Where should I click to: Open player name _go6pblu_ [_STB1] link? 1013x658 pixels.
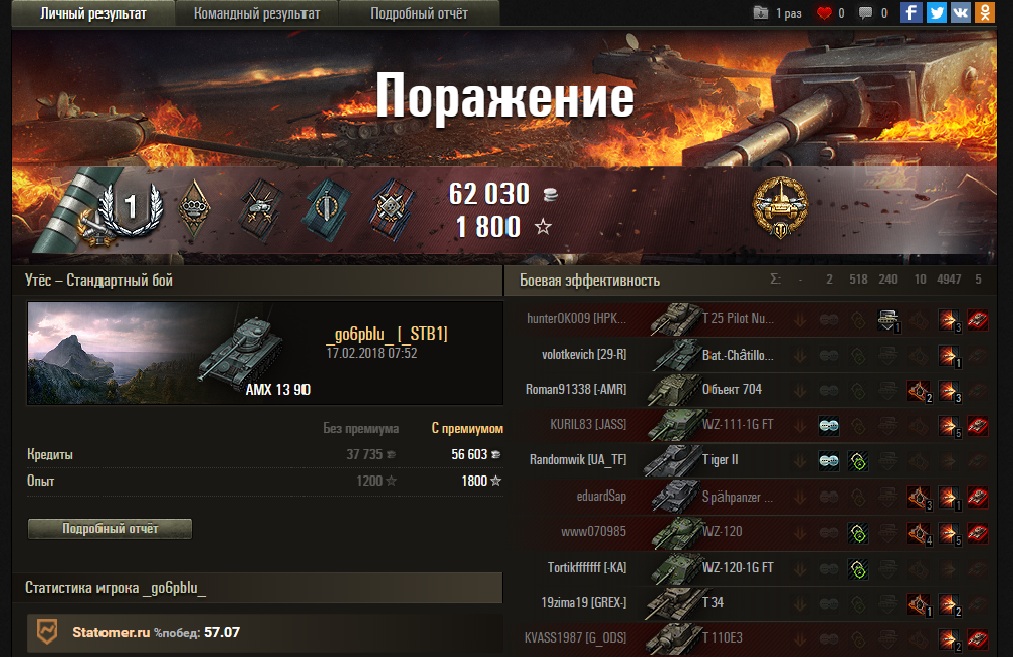click(386, 333)
